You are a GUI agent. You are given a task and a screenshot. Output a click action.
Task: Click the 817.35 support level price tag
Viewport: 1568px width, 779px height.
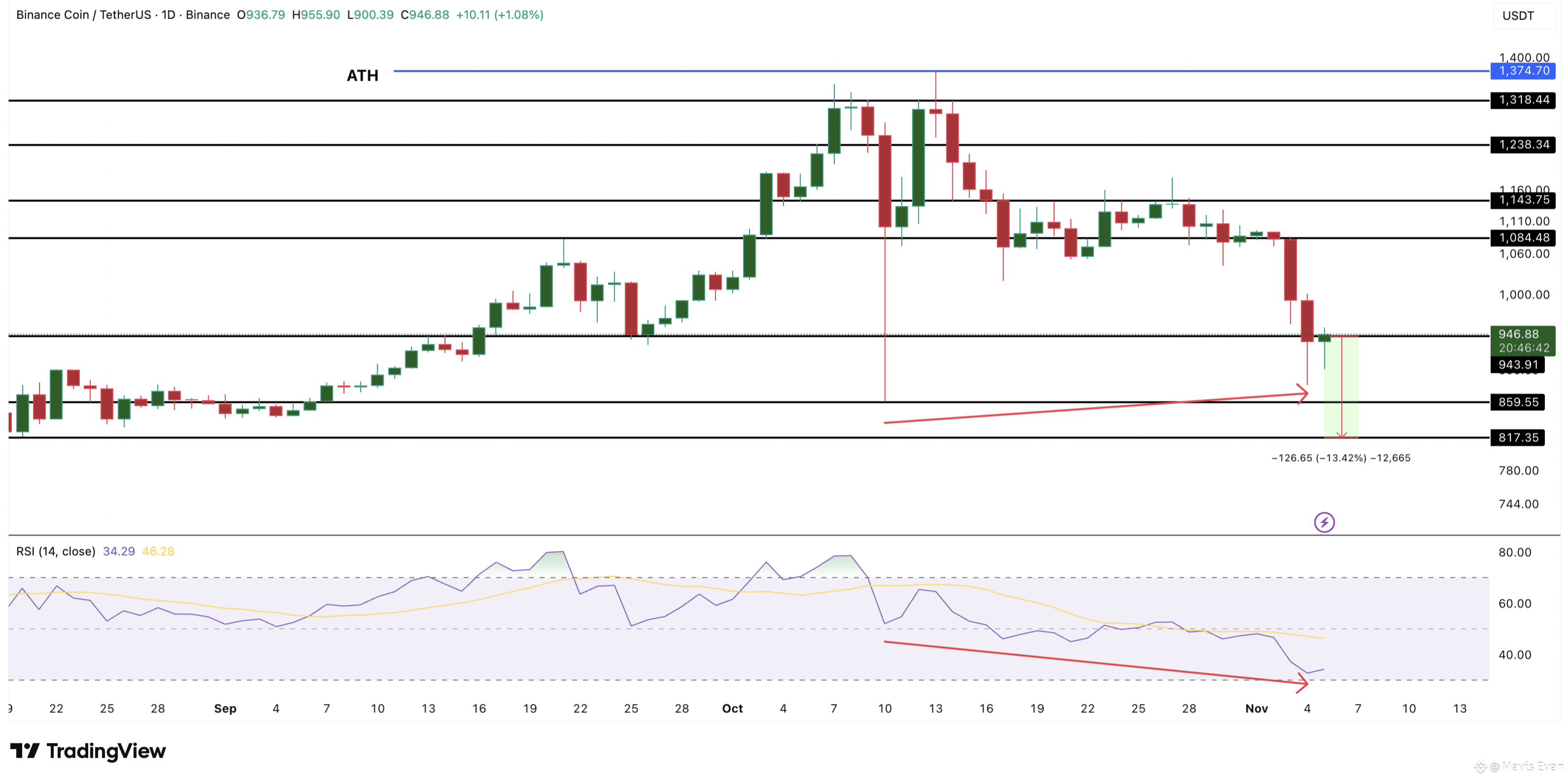(x=1518, y=438)
